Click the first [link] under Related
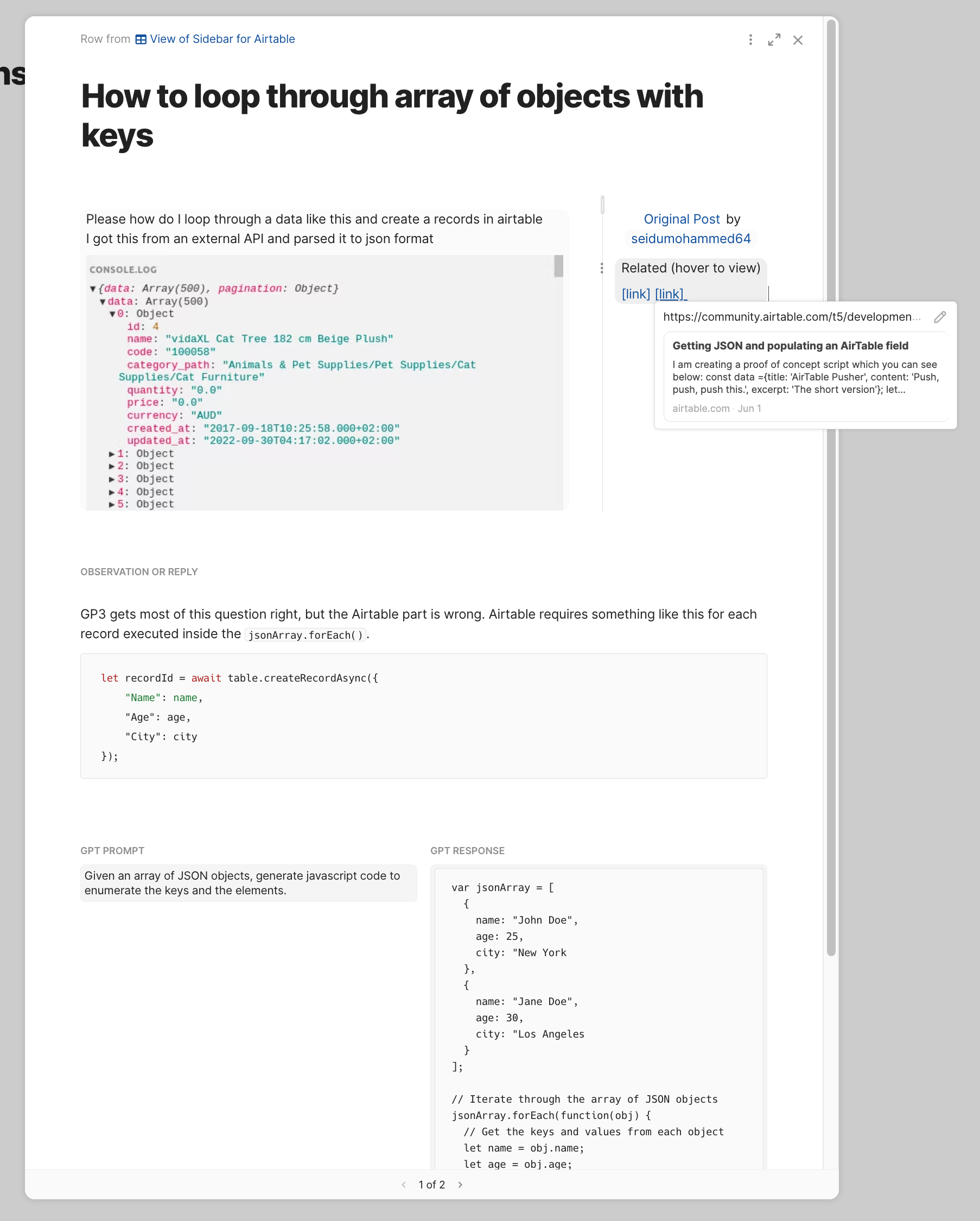This screenshot has width=980, height=1221. pyautogui.click(x=636, y=294)
